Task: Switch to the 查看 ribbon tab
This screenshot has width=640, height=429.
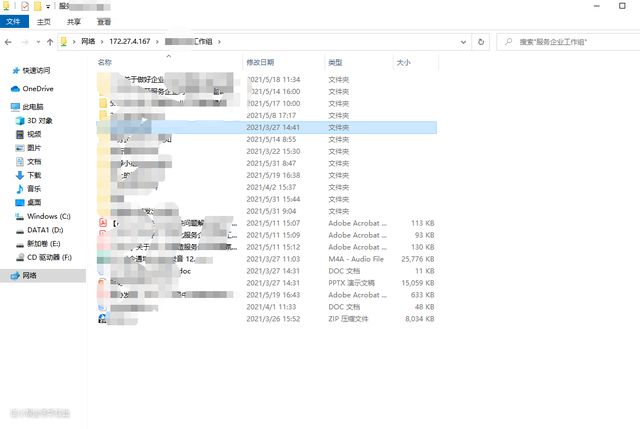Action: tap(104, 20)
